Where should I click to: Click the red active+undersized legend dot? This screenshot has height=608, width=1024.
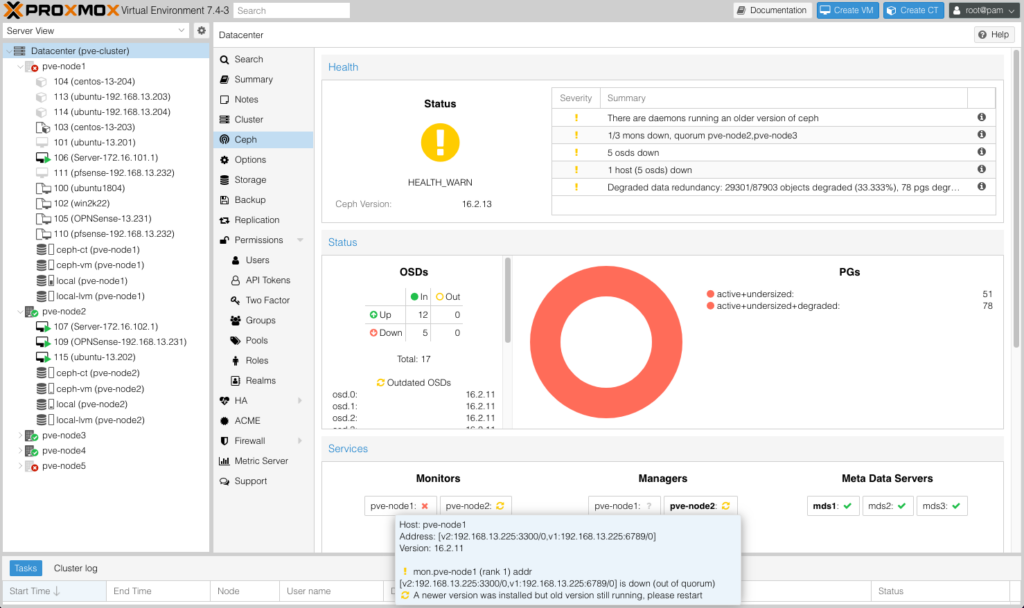[x=711, y=294]
